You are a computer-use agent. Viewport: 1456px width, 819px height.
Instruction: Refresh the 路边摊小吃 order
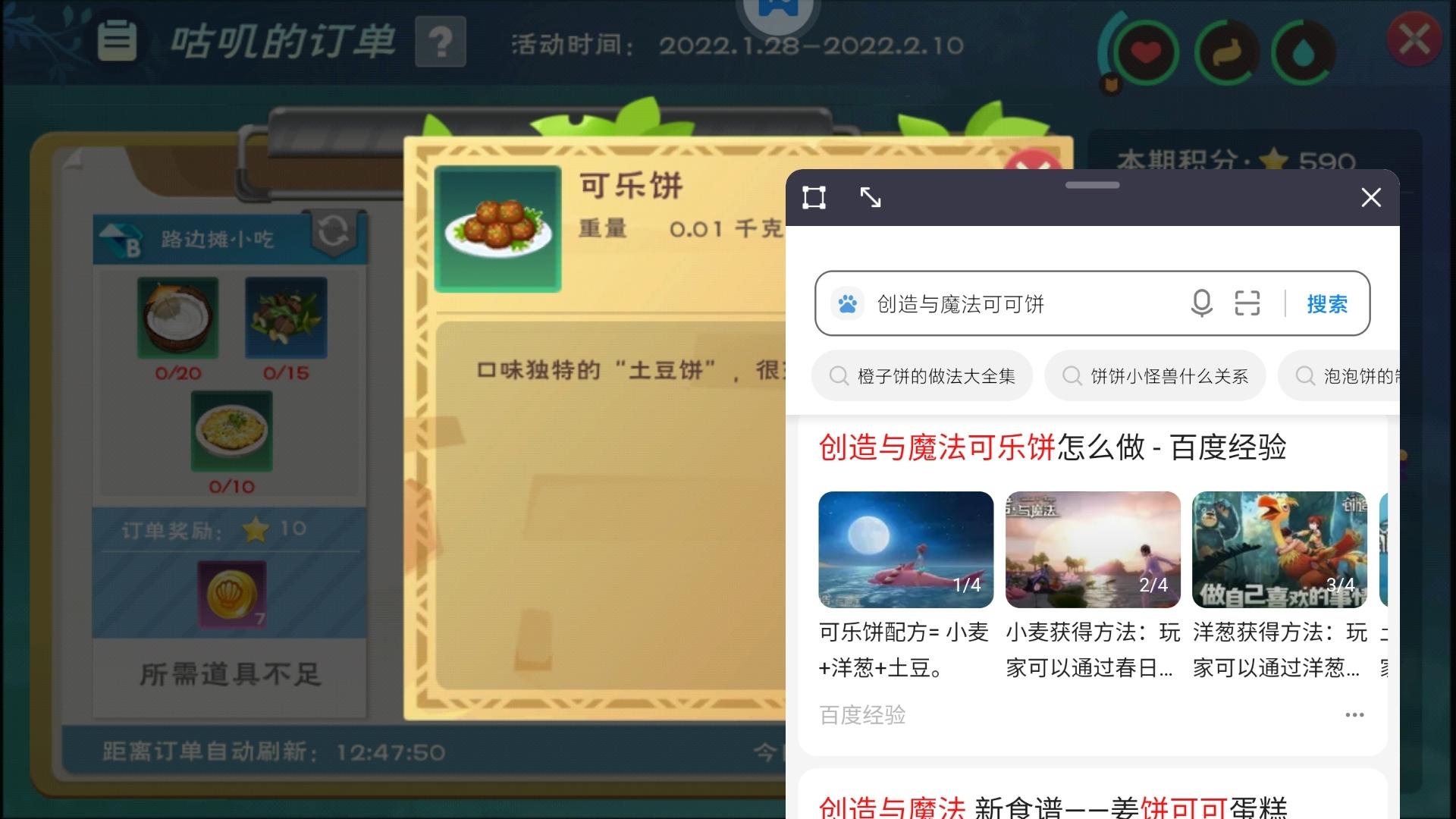coord(333,232)
